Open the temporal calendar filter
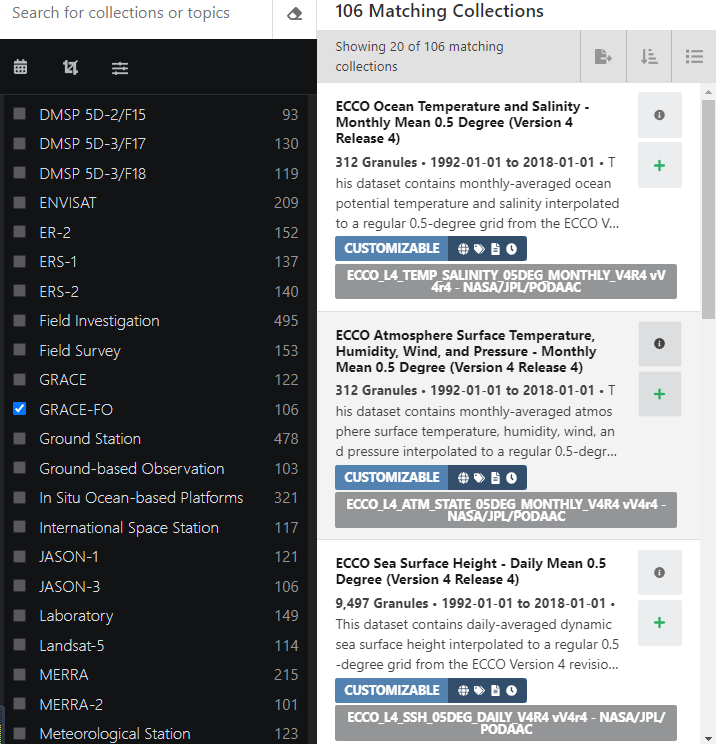The width and height of the screenshot is (716, 744). [20, 67]
